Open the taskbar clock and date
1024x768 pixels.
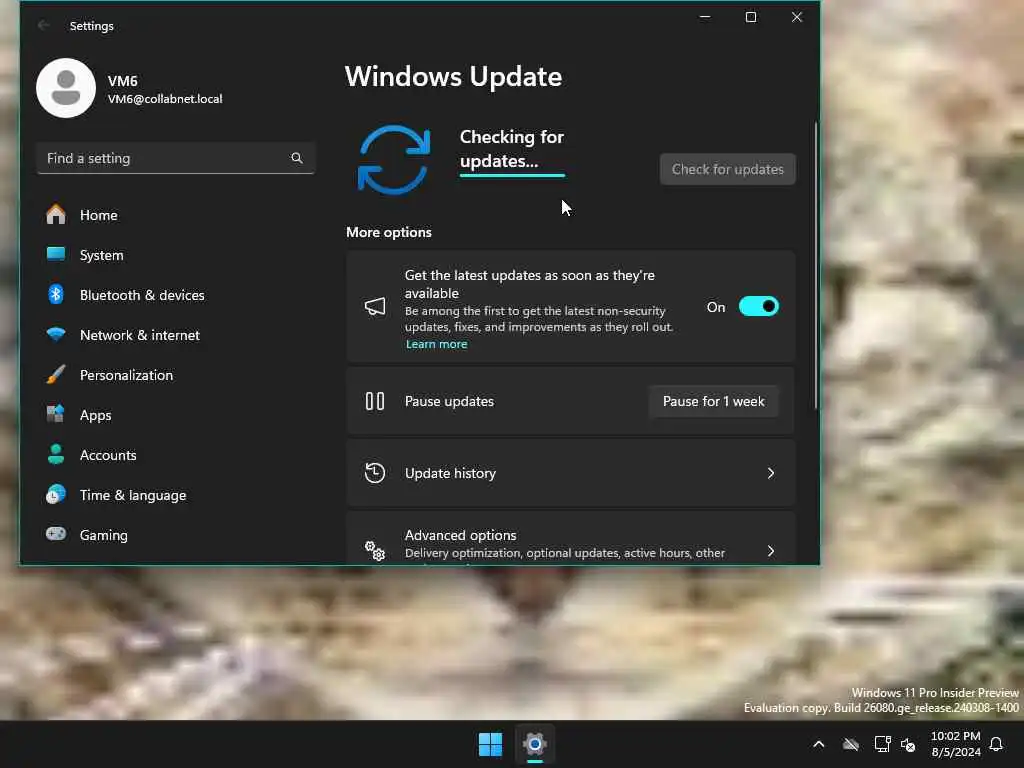point(955,744)
